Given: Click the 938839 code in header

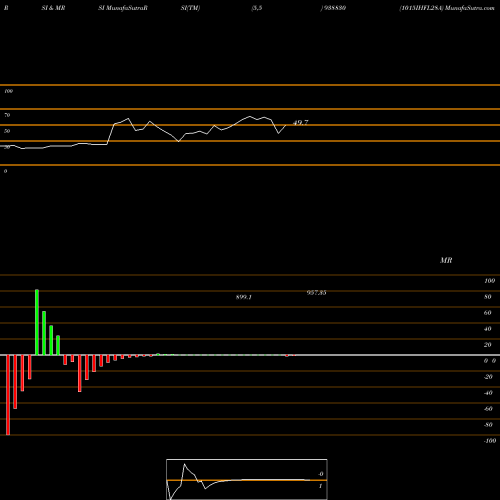Looking at the screenshot, I should click(334, 8).
